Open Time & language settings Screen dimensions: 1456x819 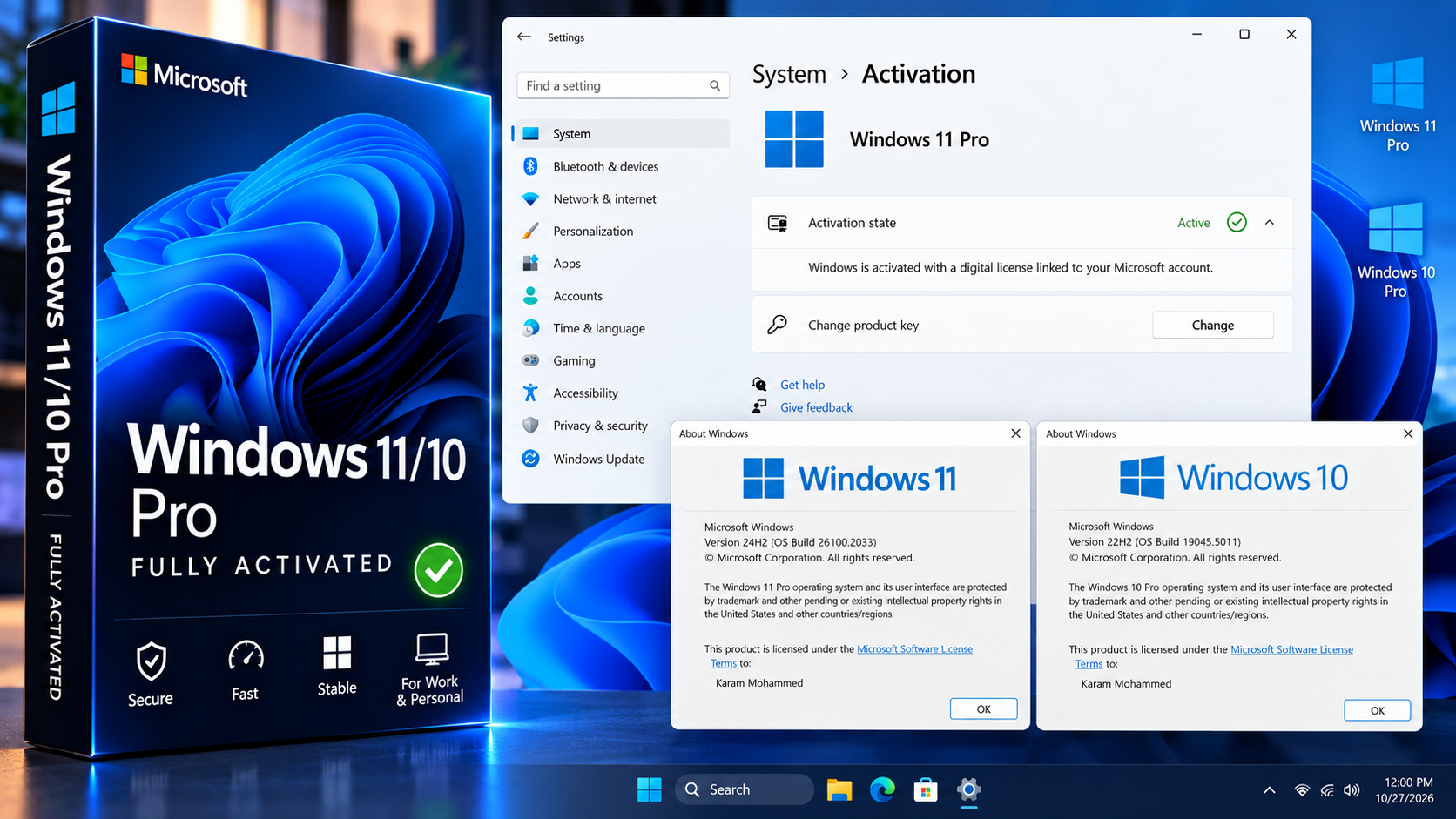tap(622, 328)
